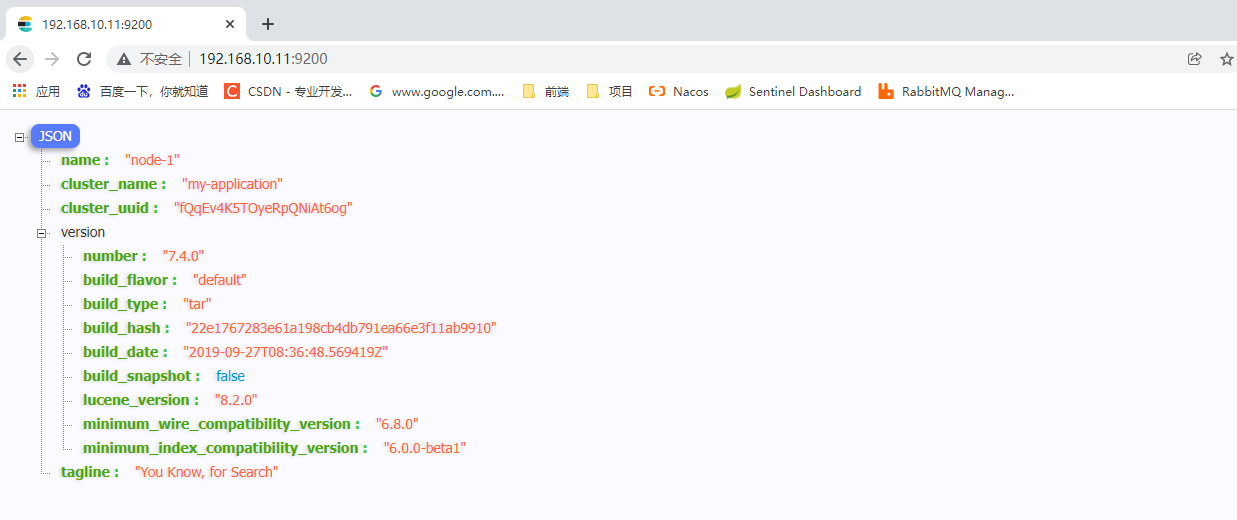Click the "fQqEv4K5TOyeRpQNiAt6og" value

263,208
